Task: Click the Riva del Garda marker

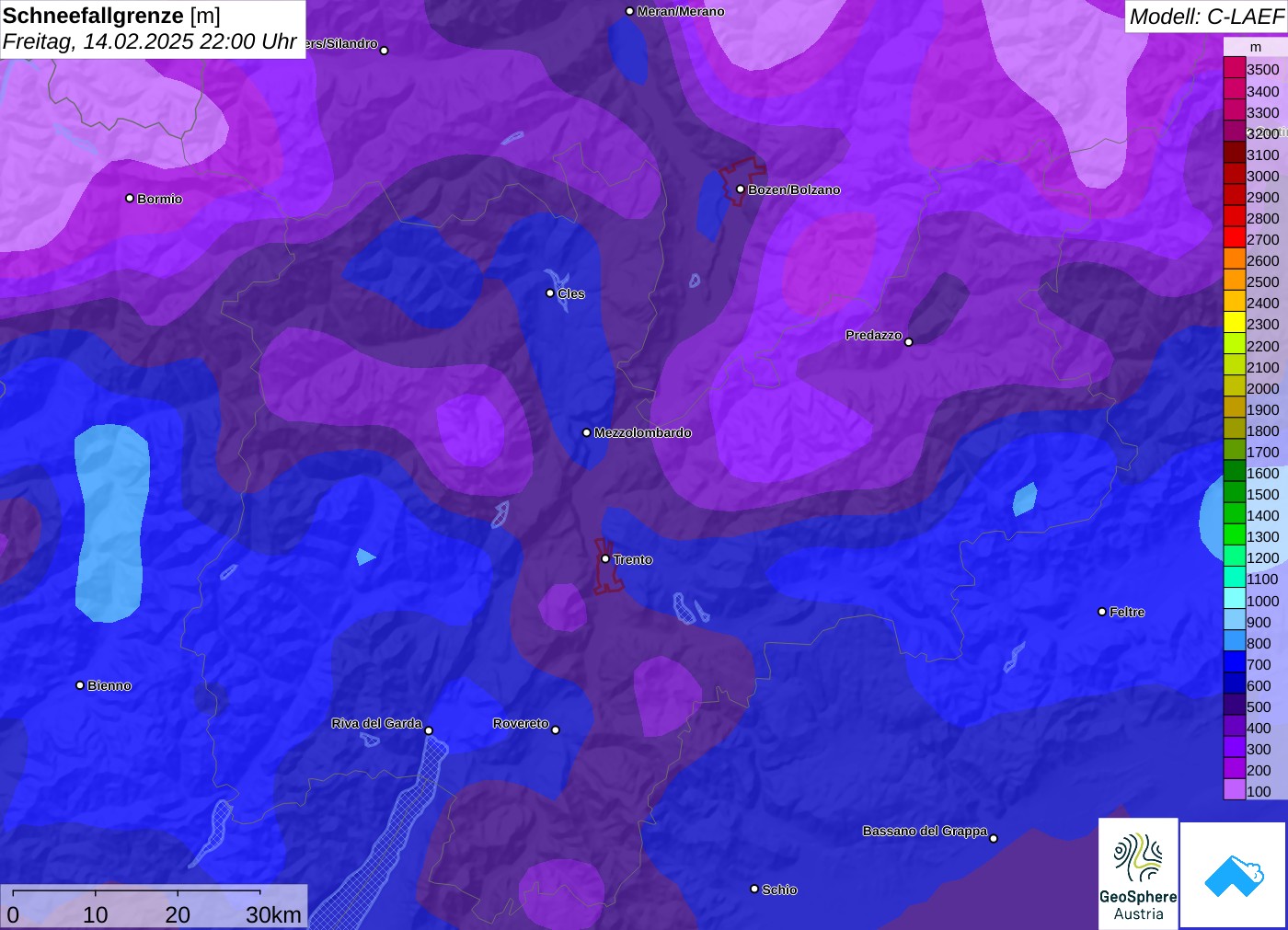Action: (x=429, y=730)
